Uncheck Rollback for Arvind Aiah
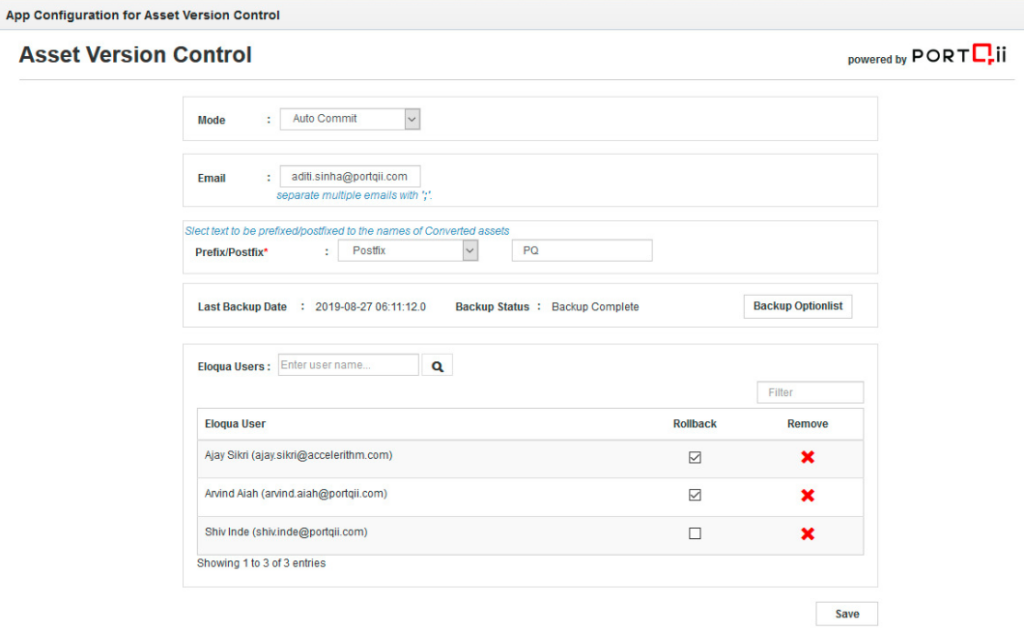Screen dimensions: 1024x631 [695, 495]
